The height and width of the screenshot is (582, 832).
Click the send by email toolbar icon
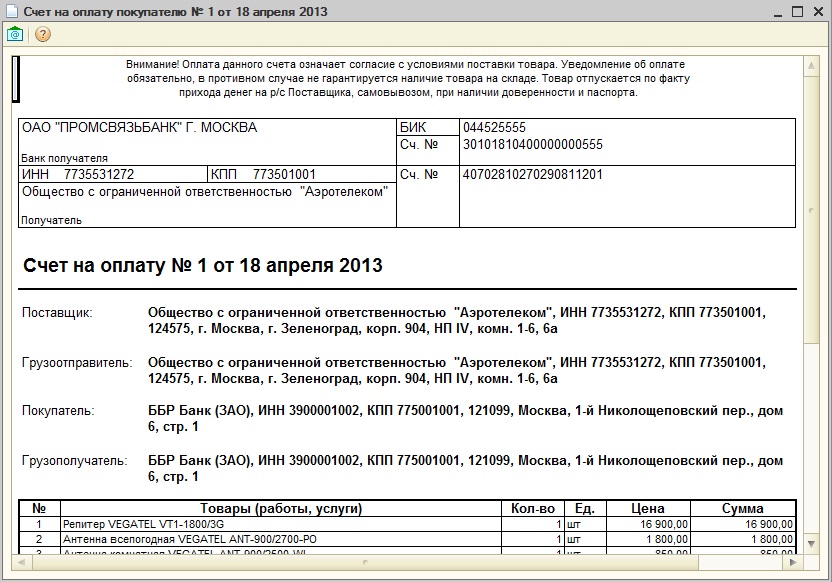[15, 34]
